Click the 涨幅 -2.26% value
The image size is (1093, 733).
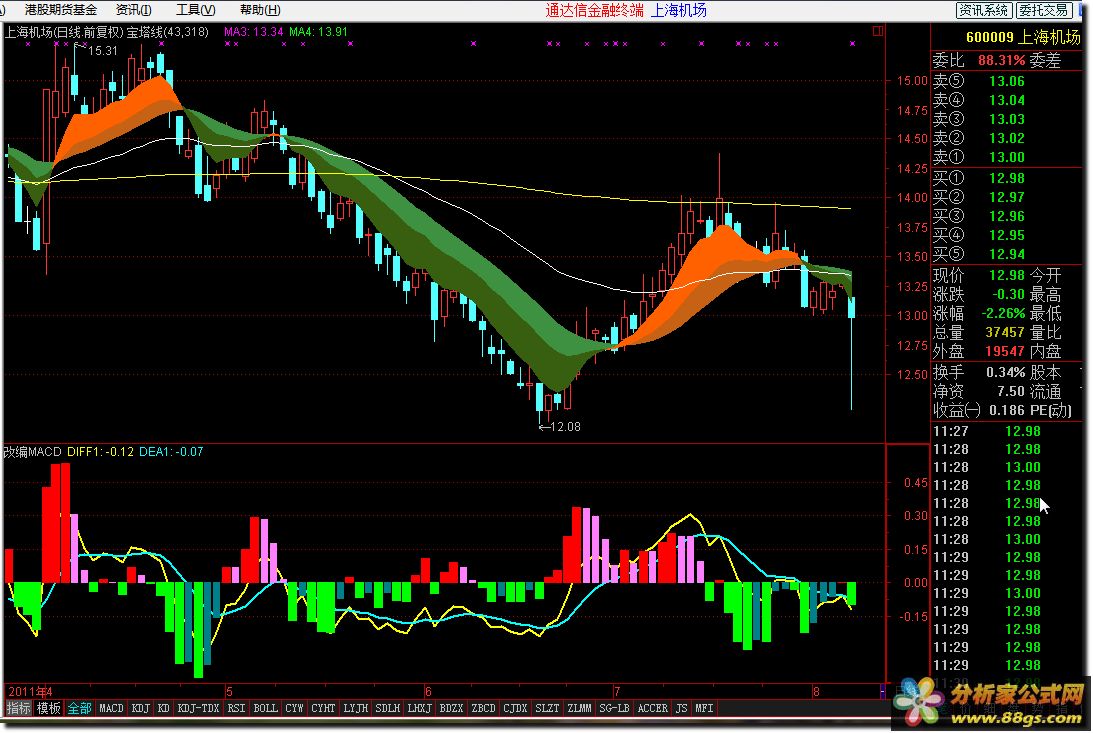1004,313
